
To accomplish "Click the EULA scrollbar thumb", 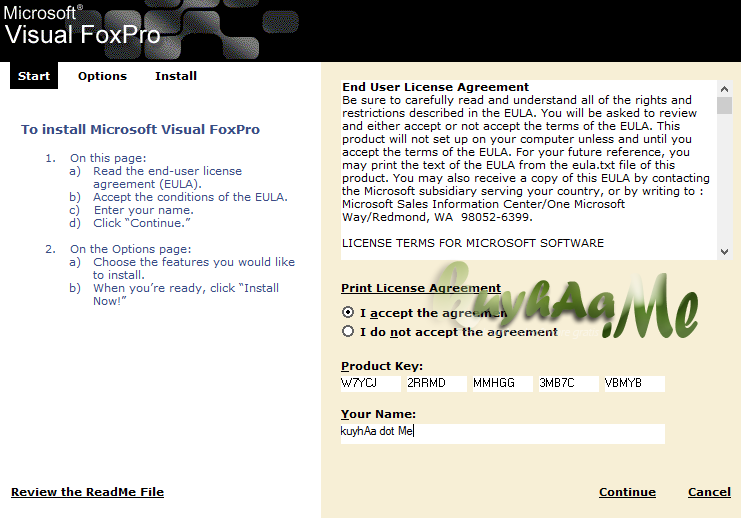I will (x=724, y=105).
